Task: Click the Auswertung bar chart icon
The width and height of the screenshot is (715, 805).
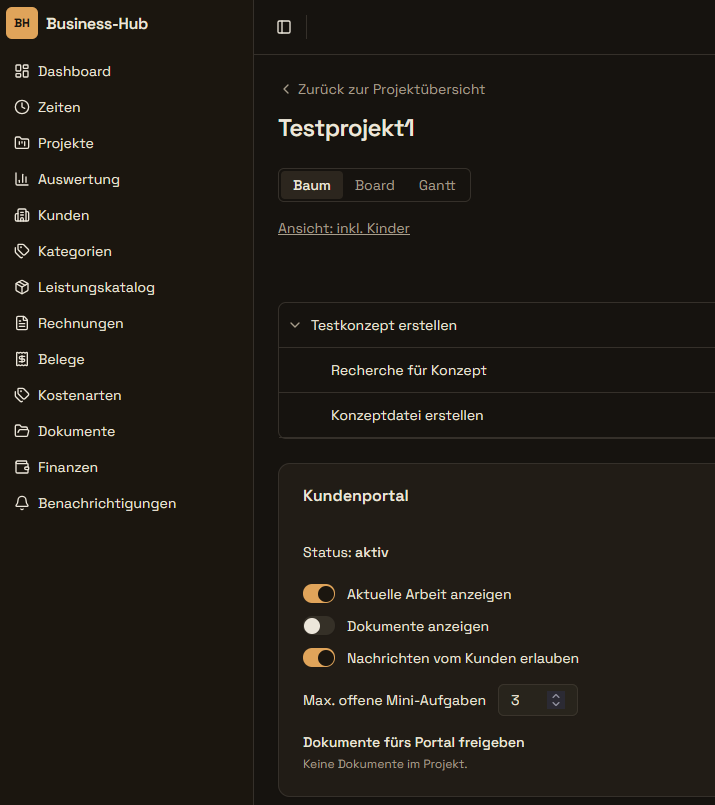Action: 22,179
